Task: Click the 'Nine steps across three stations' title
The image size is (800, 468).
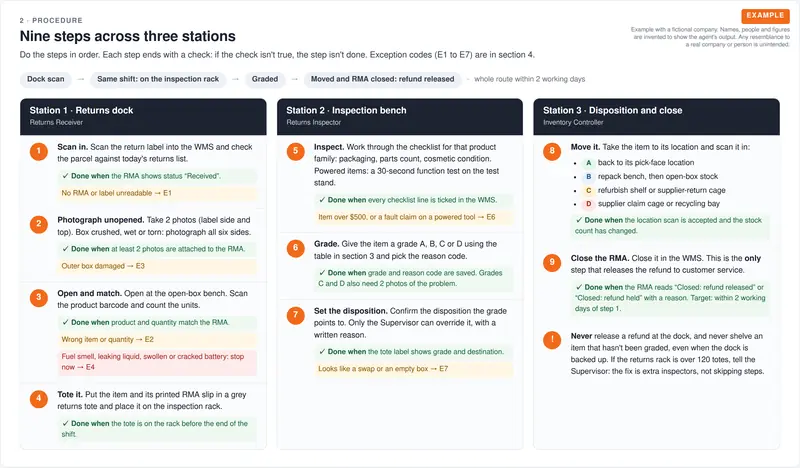Action: 128,36
